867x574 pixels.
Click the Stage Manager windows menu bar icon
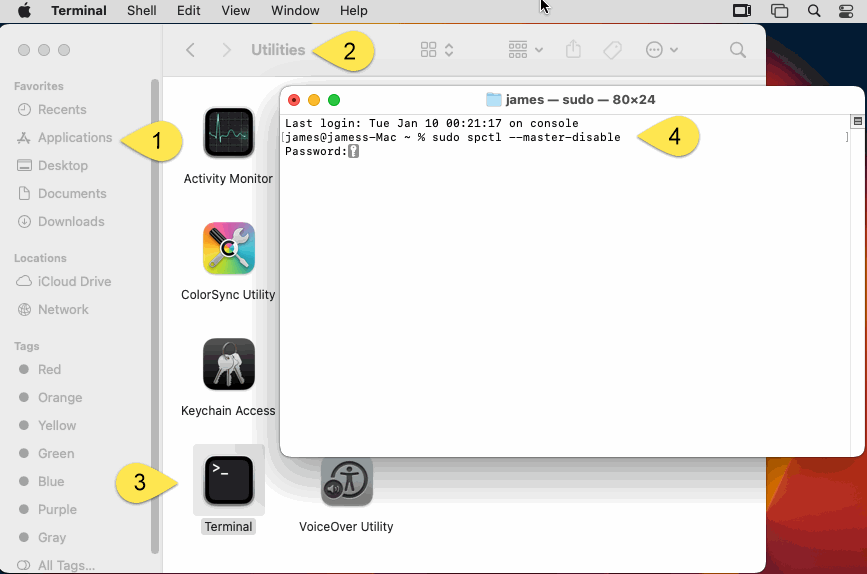pyautogui.click(x=779, y=11)
